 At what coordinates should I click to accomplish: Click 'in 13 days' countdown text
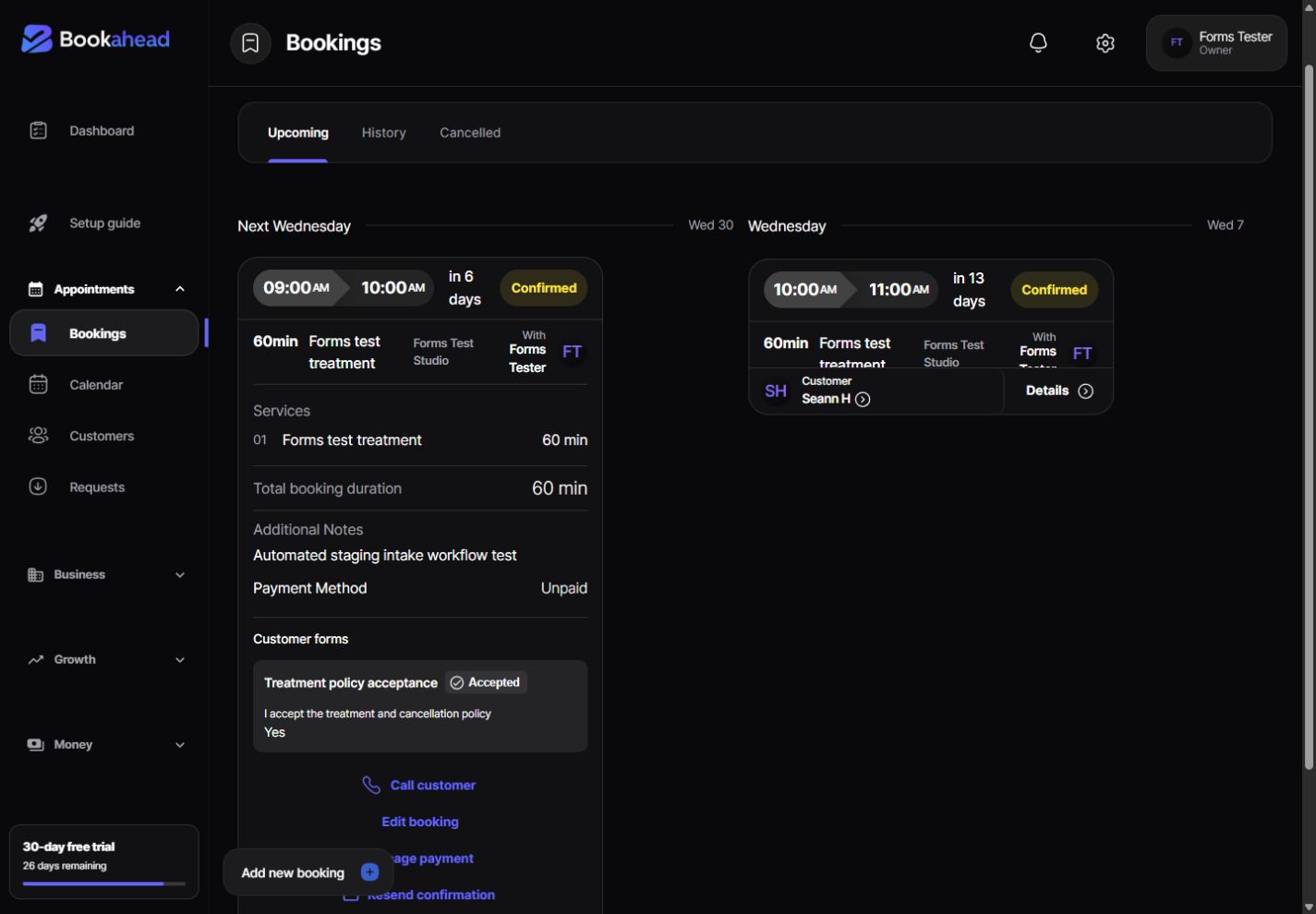pos(969,290)
